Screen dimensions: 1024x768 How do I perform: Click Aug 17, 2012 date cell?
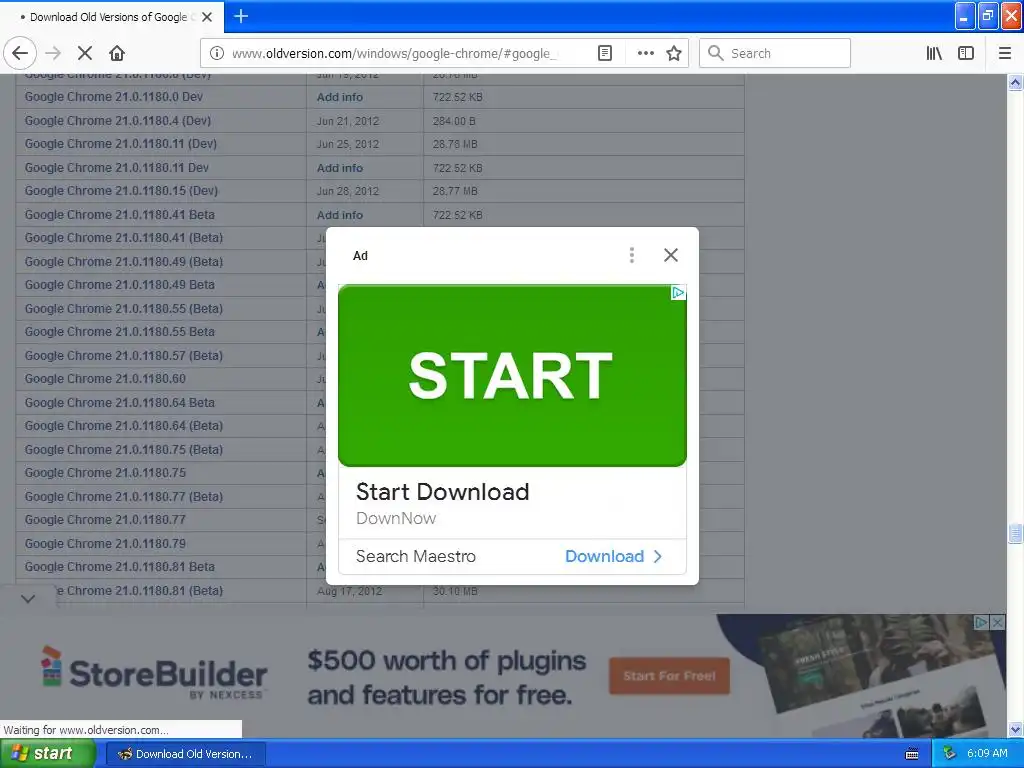pos(349,592)
